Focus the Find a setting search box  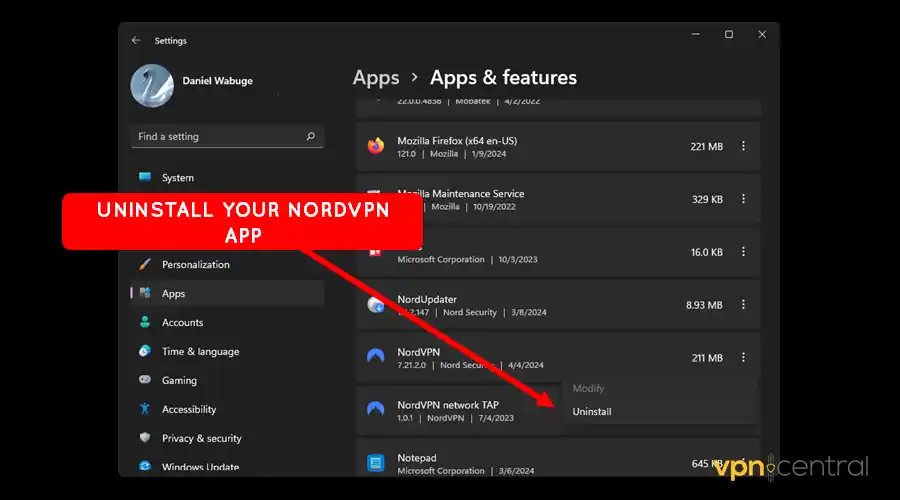227,137
